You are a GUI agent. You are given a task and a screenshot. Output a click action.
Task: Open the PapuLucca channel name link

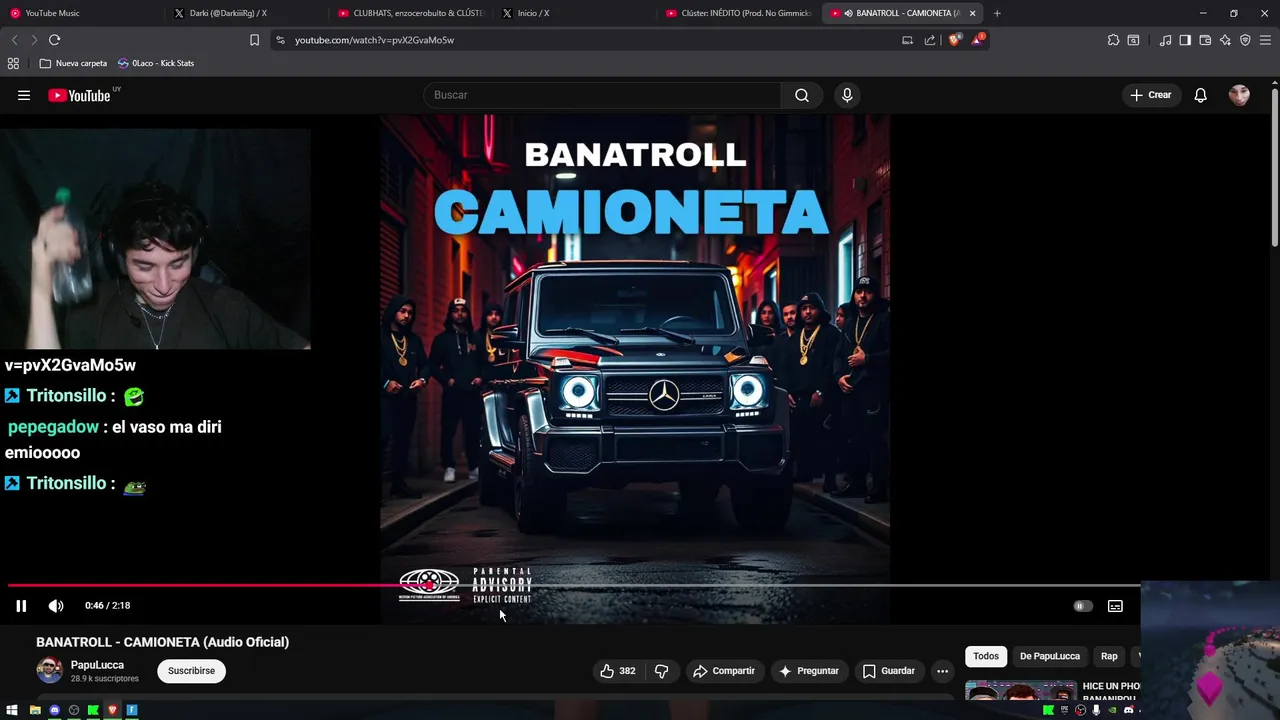[x=97, y=665]
